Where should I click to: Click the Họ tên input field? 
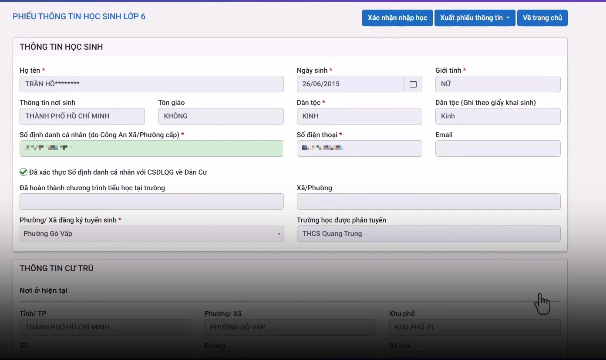coord(152,84)
